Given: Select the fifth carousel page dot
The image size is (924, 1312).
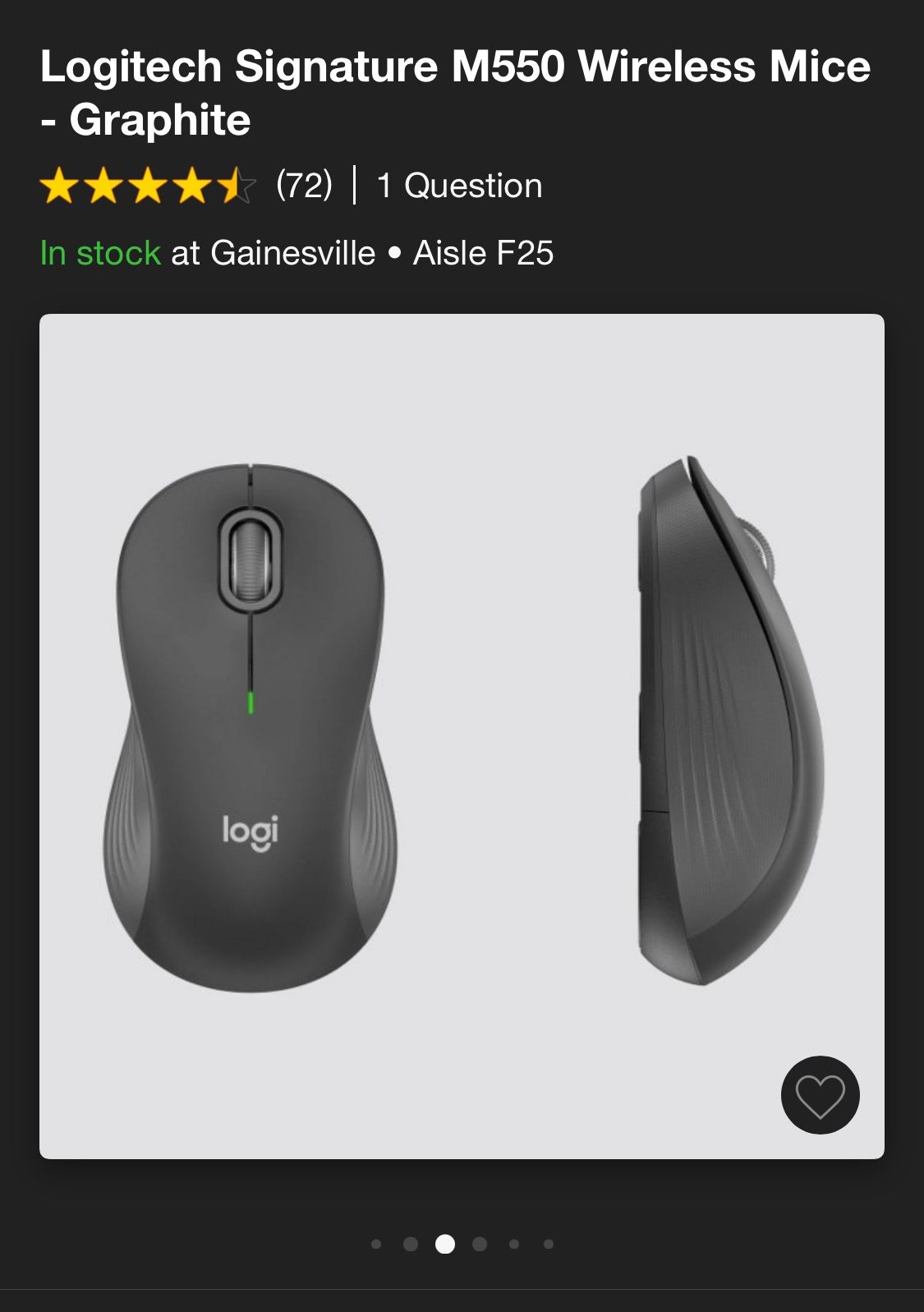Looking at the screenshot, I should pos(514,1244).
